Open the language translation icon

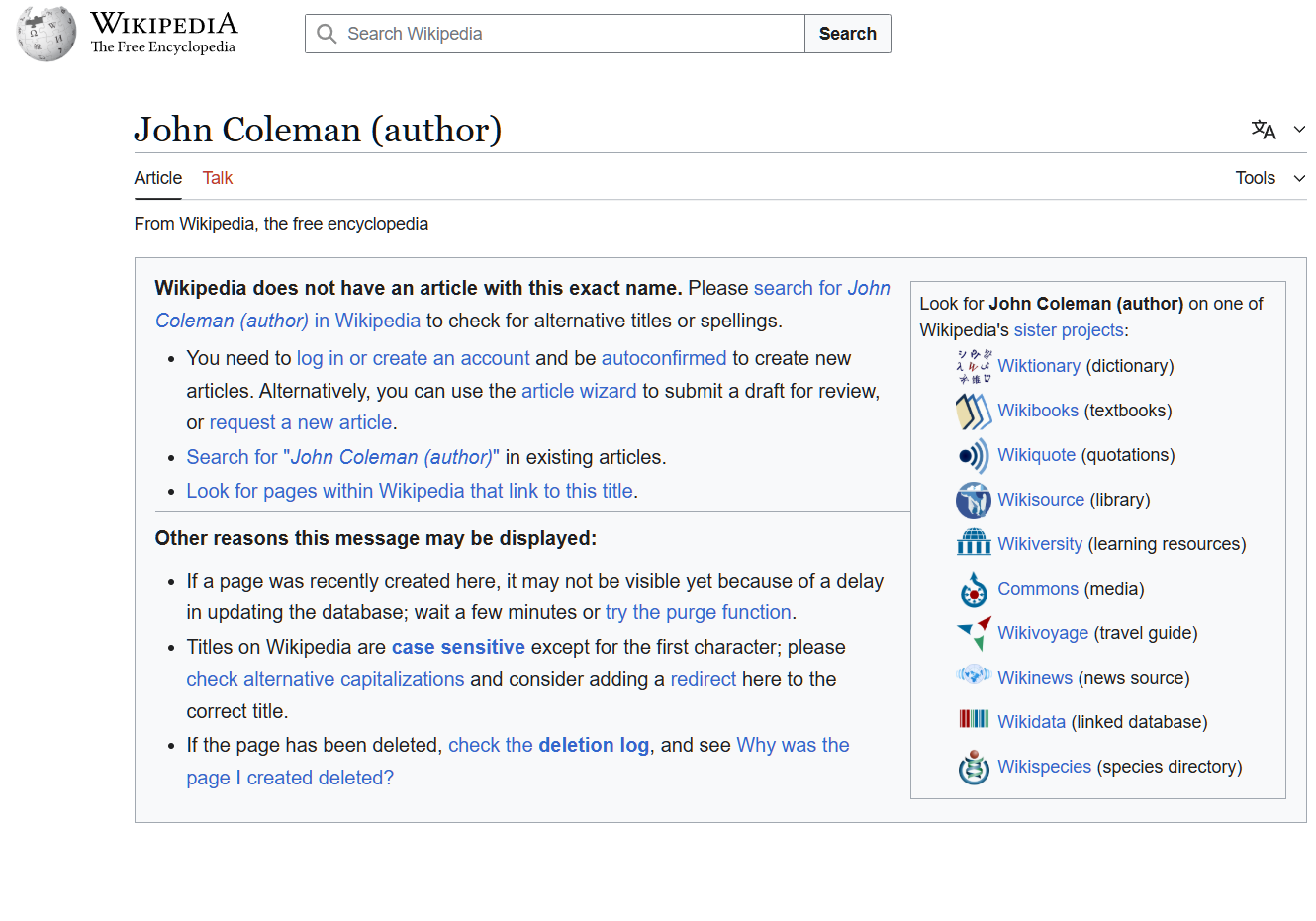pyautogui.click(x=1264, y=130)
